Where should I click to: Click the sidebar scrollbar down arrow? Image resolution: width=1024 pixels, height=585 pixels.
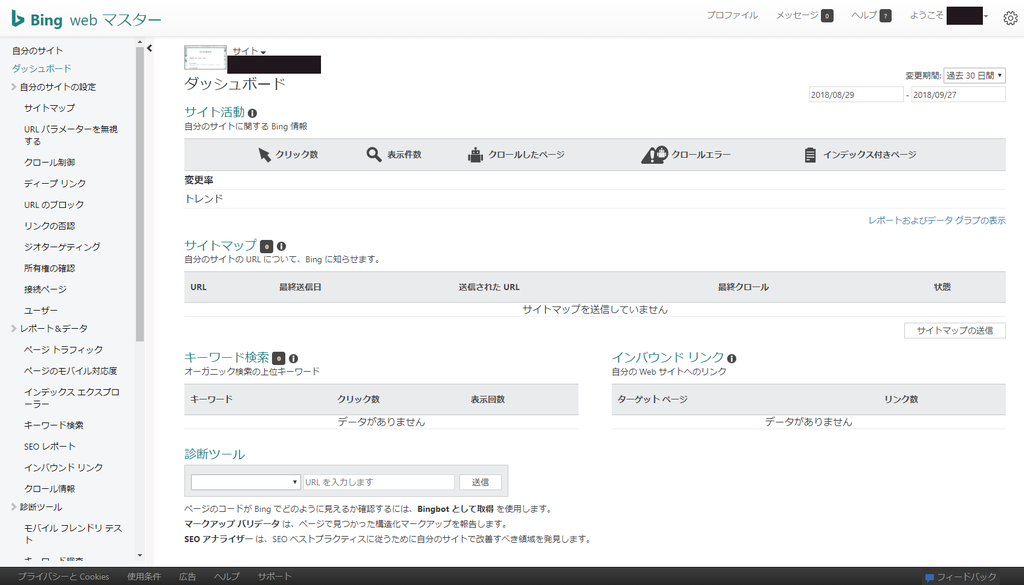click(139, 556)
